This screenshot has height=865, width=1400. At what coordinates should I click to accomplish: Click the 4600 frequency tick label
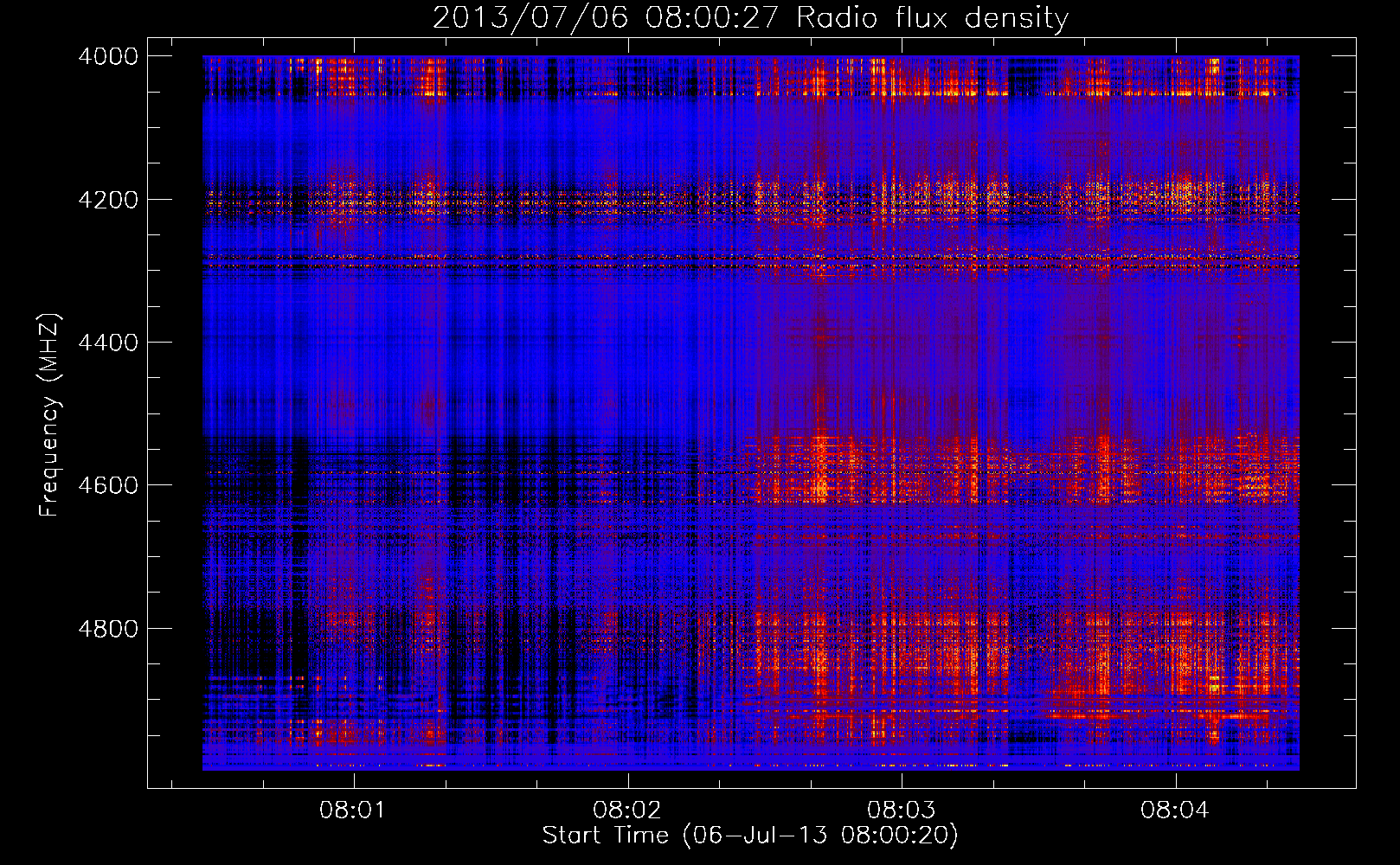click(108, 485)
